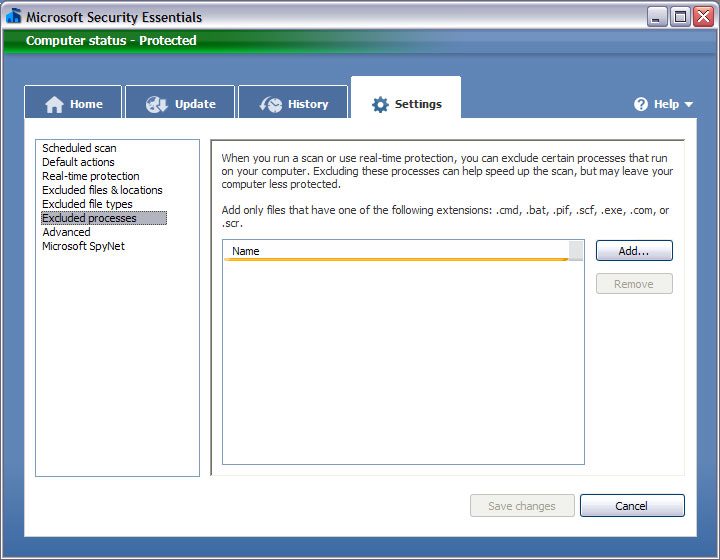
Task: Open the Help menu label
Action: point(666,104)
